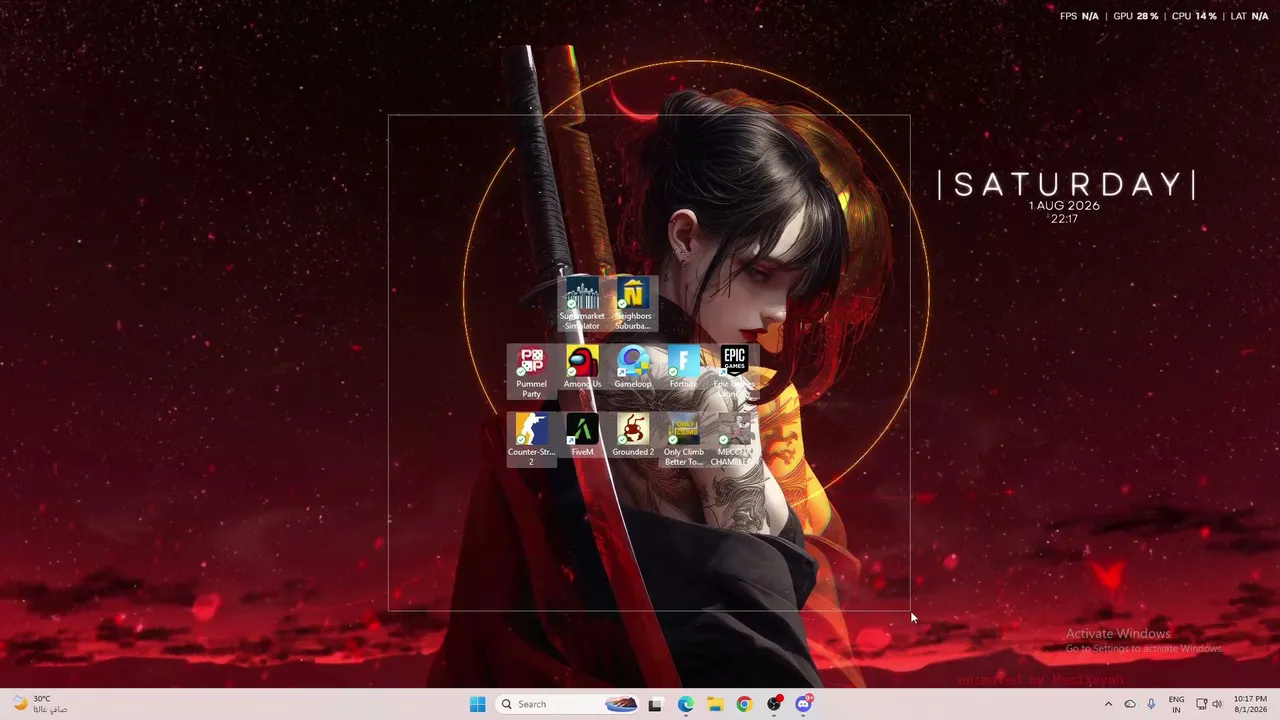
Task: Select the Epic Games Launcher shortcut
Action: pos(734,372)
